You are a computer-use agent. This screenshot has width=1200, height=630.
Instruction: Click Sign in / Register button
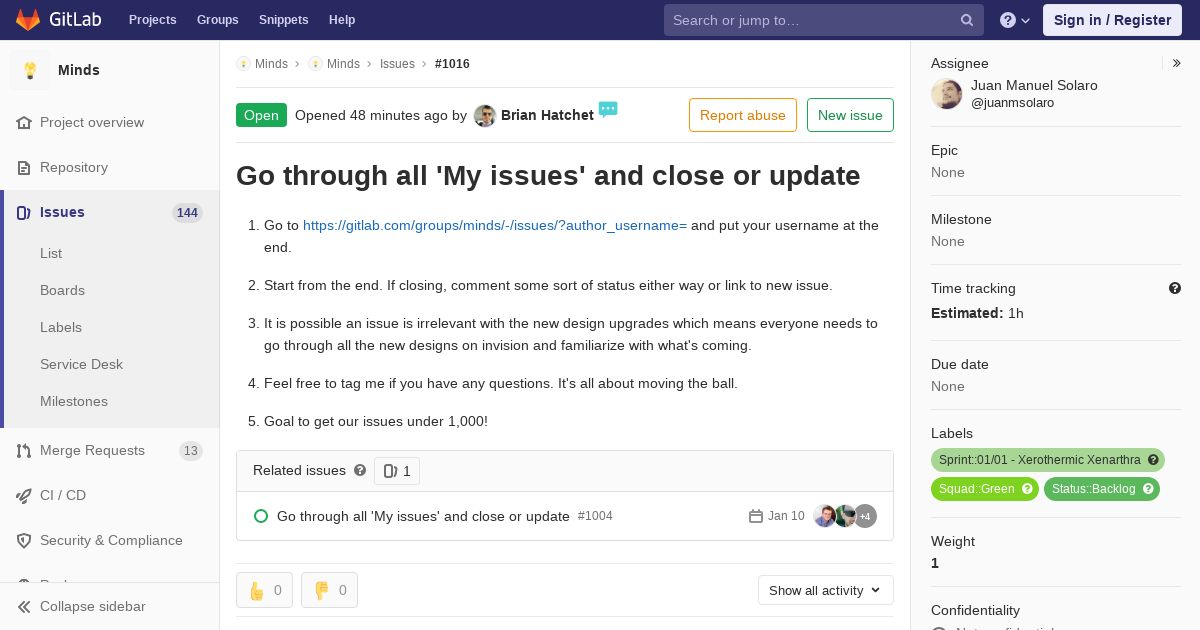(1112, 20)
